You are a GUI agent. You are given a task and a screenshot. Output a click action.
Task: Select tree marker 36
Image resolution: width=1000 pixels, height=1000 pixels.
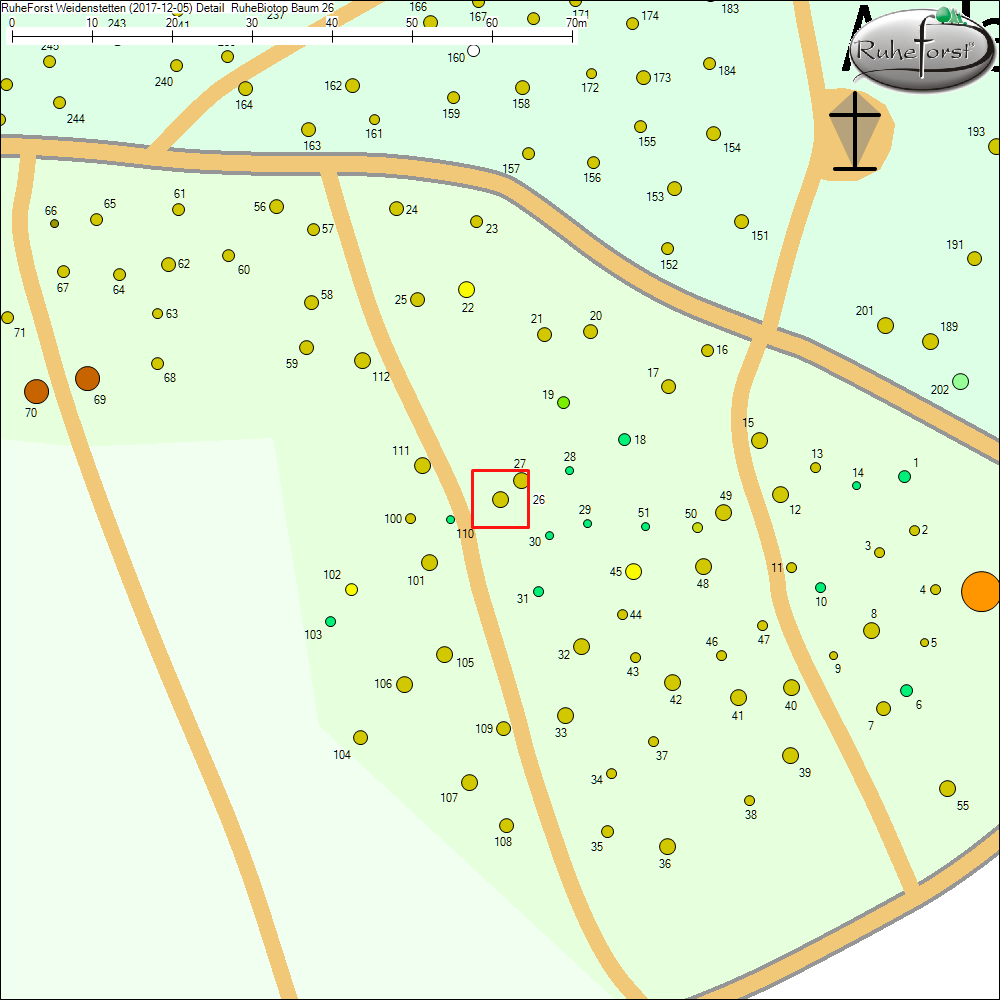667,846
